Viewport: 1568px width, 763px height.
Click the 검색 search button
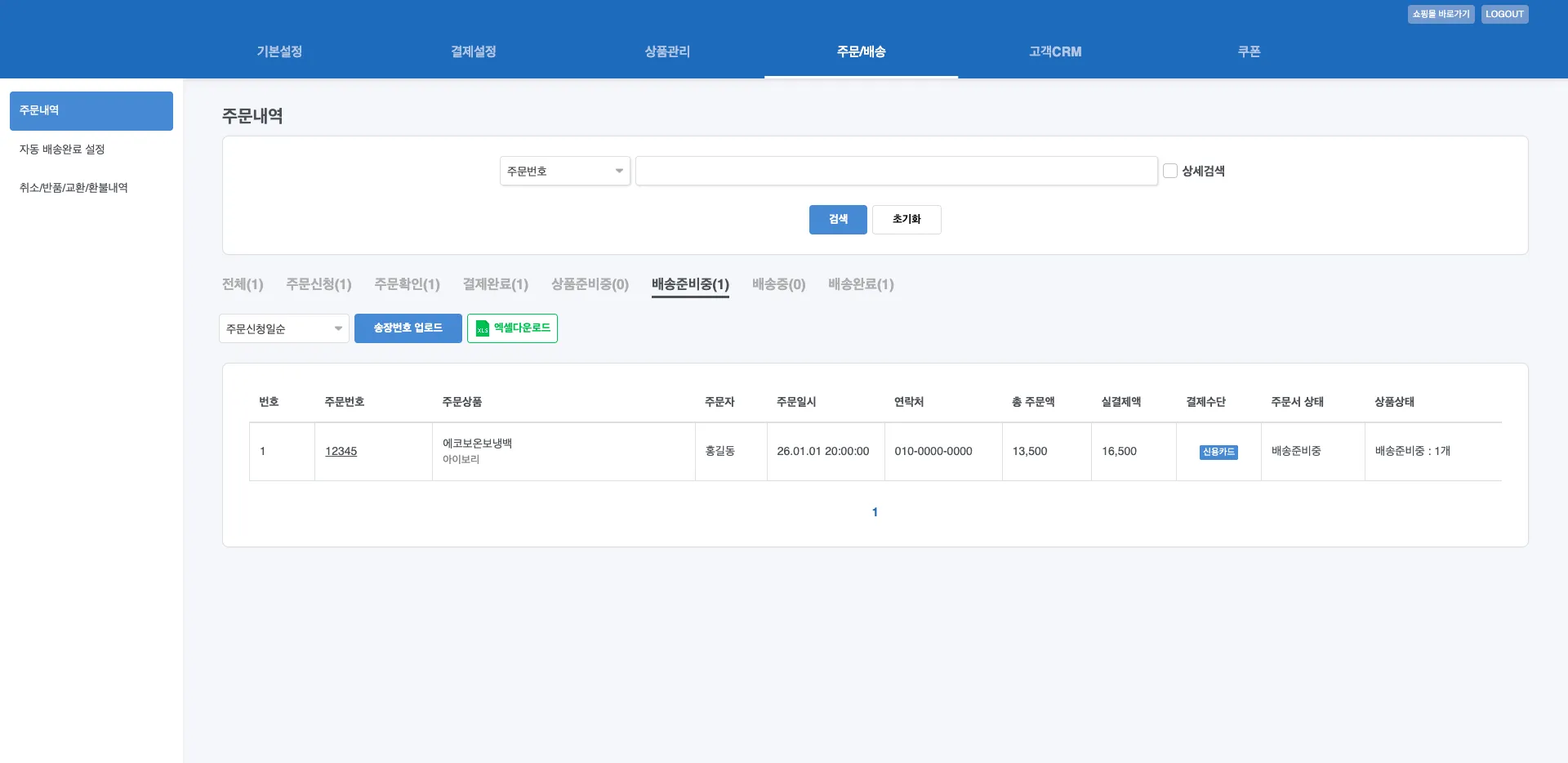838,220
